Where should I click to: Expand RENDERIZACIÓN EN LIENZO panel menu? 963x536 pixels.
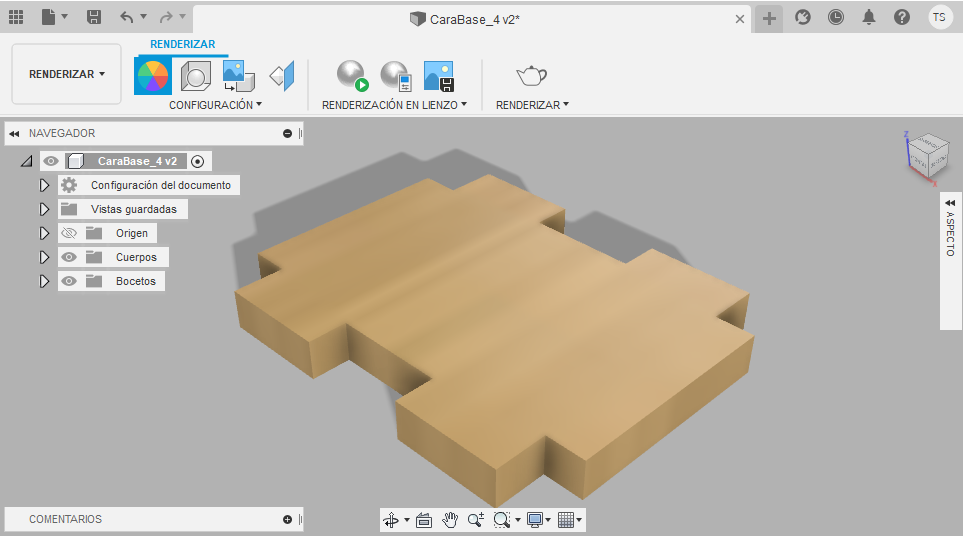(x=394, y=105)
